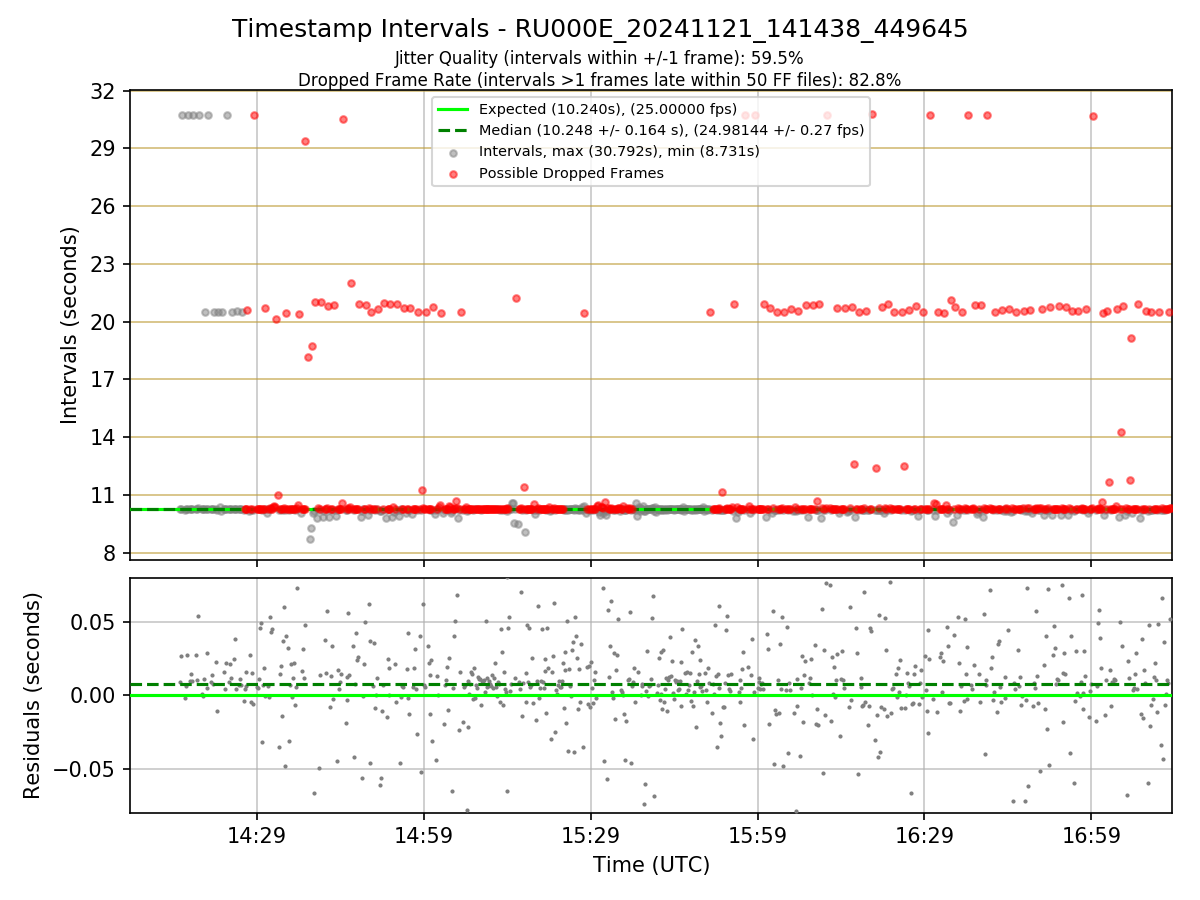Click the legend entry "Intervals, max (30.792s), min (8.731s)"
This screenshot has height=900, width=1200.
619,152
